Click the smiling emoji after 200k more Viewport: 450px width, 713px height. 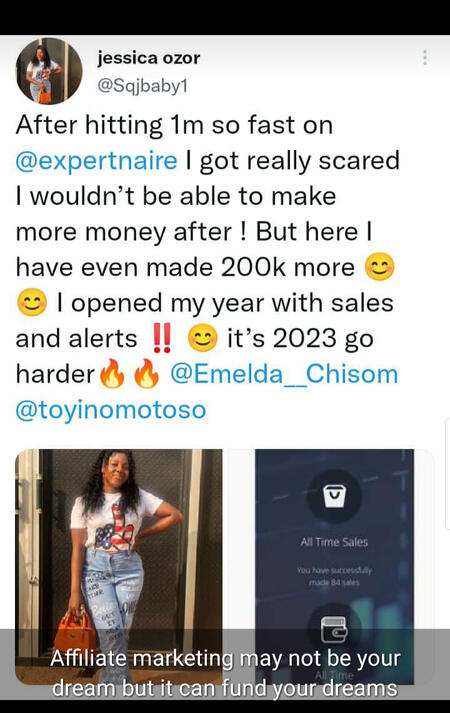pyautogui.click(x=380, y=266)
